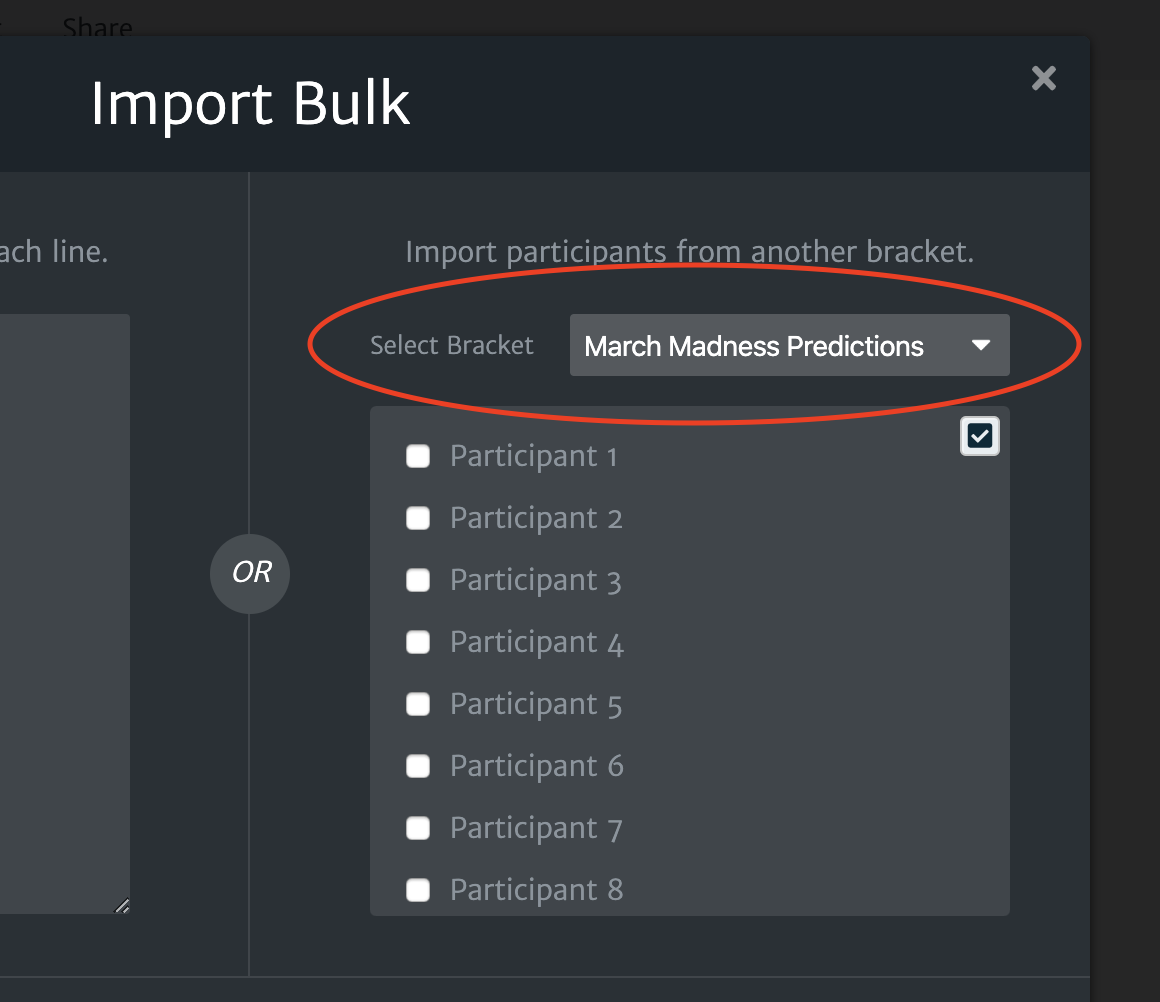The image size is (1160, 1002).
Task: Click the OR divider badge
Action: (x=250, y=574)
